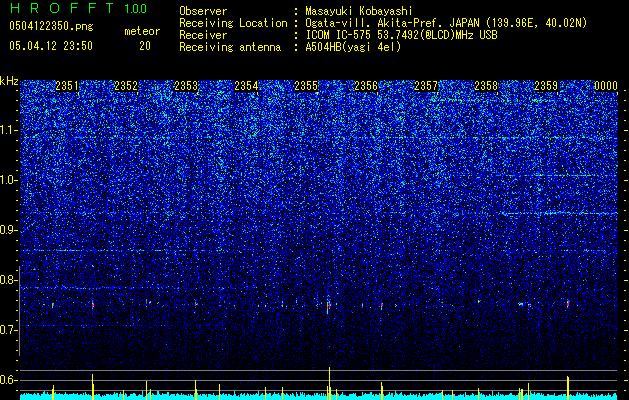Click the receiver ICOM IC-575 53.7492 MHz text
The image size is (629, 400).
pyautogui.click(x=401, y=35)
